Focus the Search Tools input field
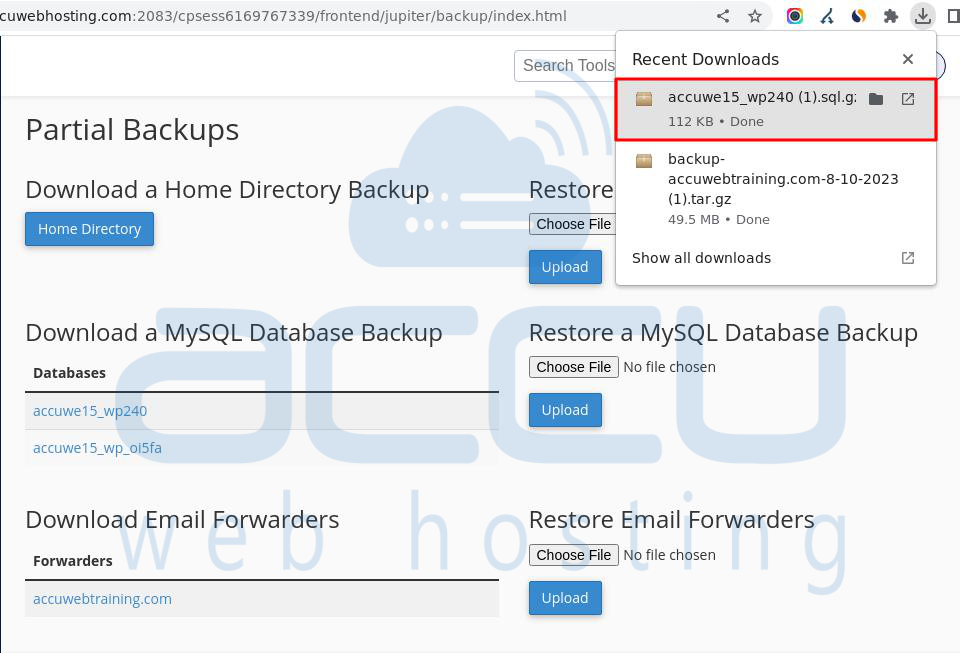The width and height of the screenshot is (960, 653). (x=564, y=65)
